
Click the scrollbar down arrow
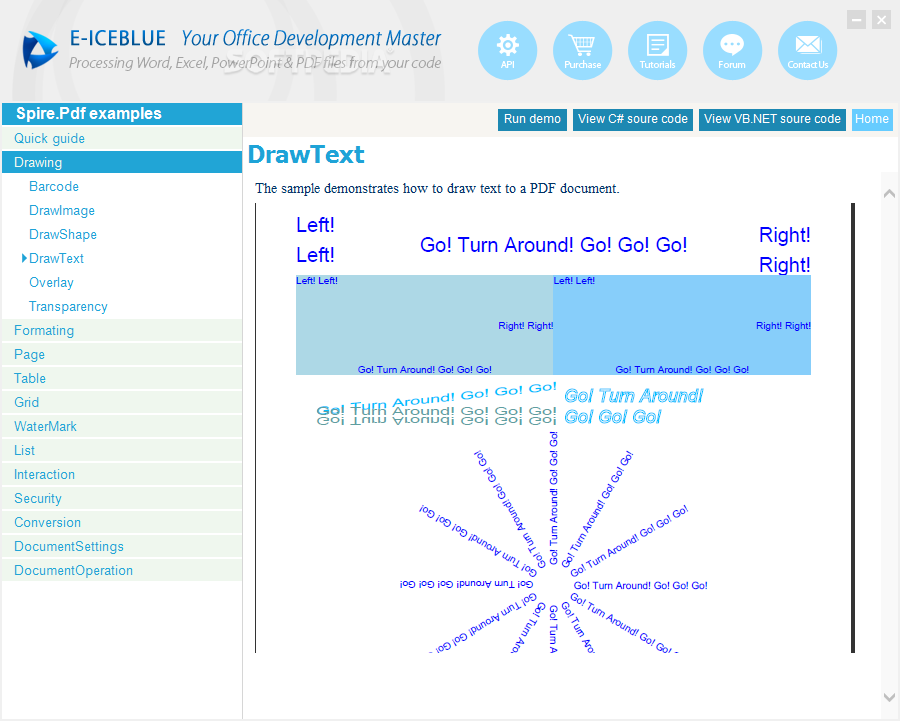tap(889, 697)
